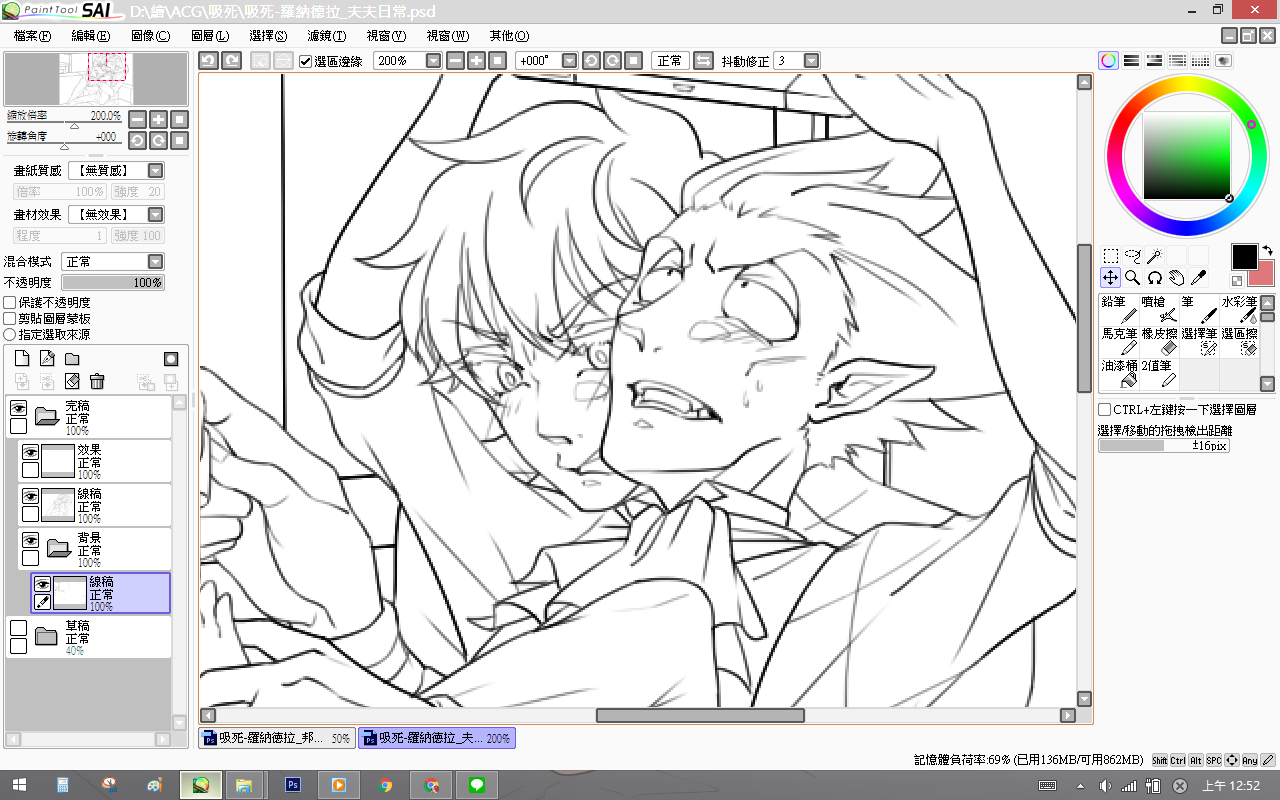Viewport: 1280px width, 800px height.
Task: Create a new normal layer in layer panel
Action: tap(22, 358)
